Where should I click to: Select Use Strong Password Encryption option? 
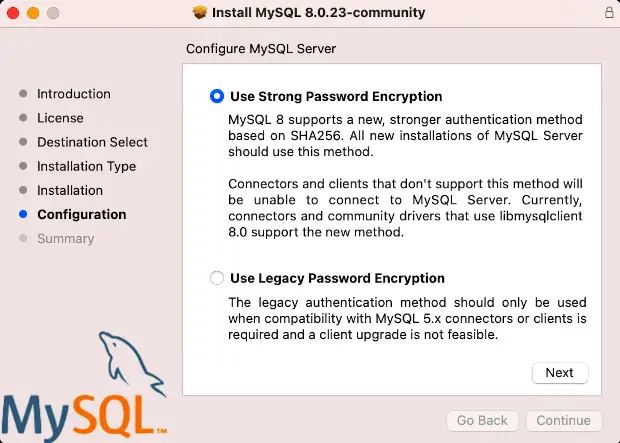217,97
